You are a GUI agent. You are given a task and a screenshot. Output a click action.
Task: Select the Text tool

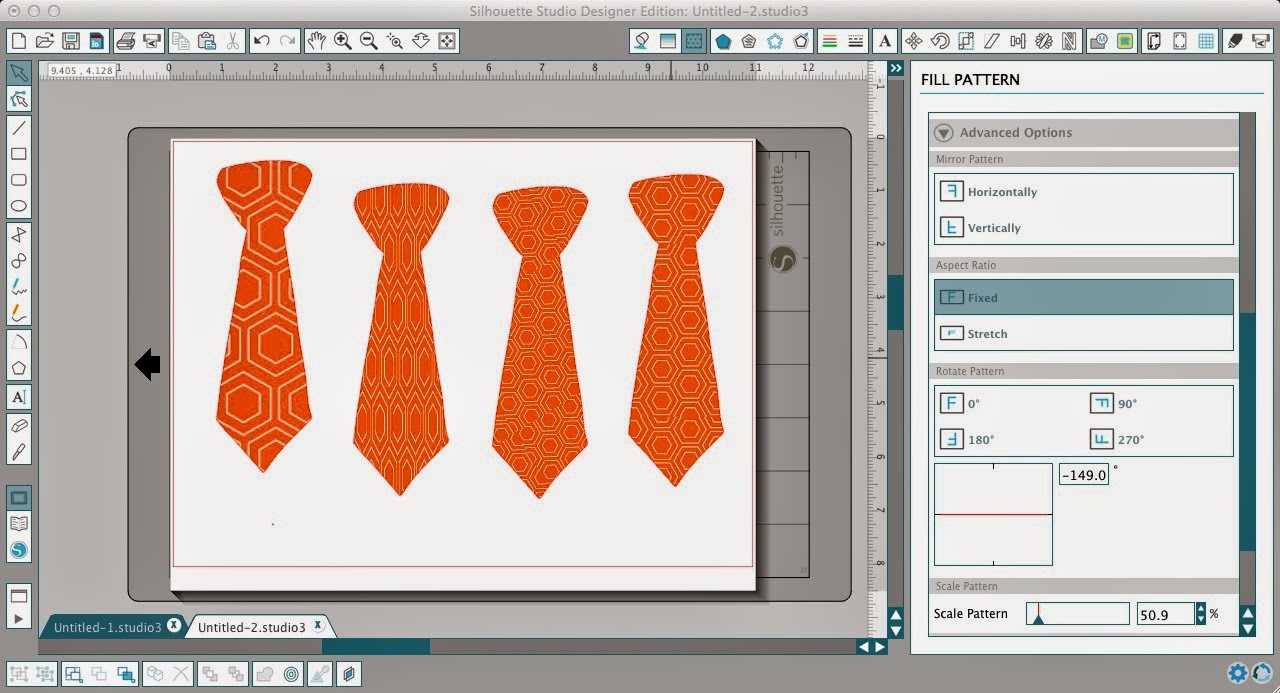(x=18, y=397)
